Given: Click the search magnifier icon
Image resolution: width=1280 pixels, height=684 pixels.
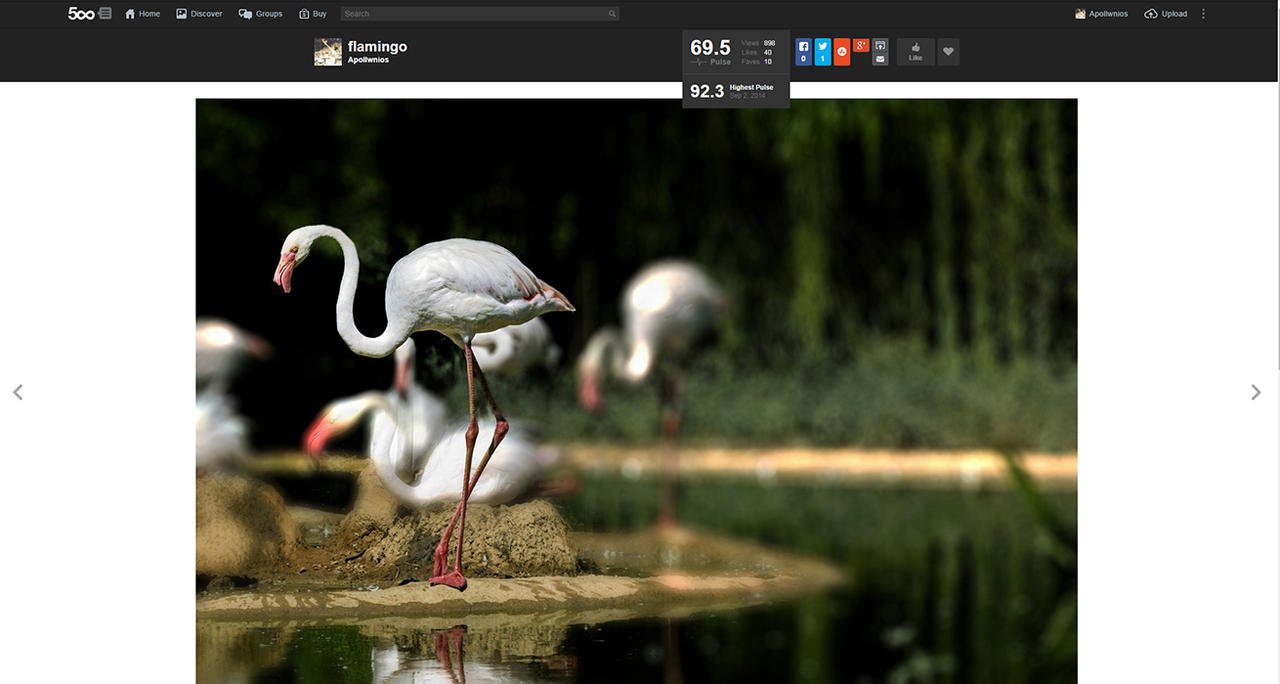Looking at the screenshot, I should click(x=612, y=14).
